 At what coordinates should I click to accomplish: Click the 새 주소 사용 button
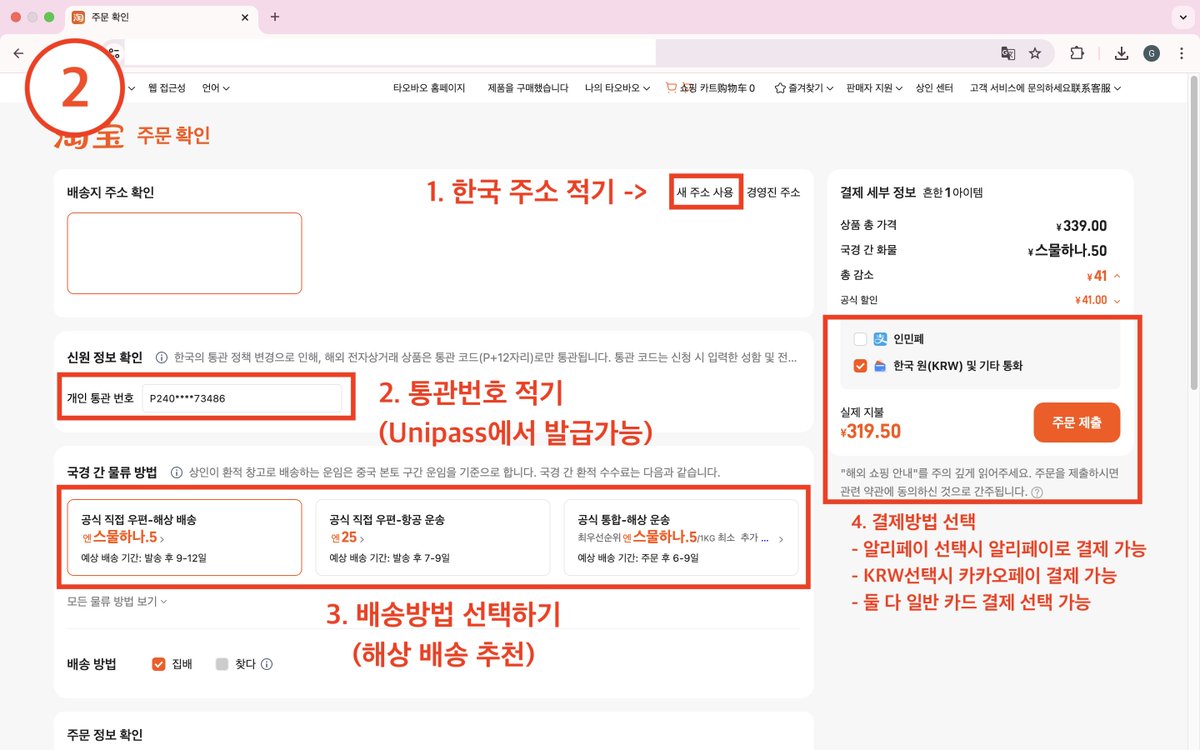pyautogui.click(x=704, y=191)
